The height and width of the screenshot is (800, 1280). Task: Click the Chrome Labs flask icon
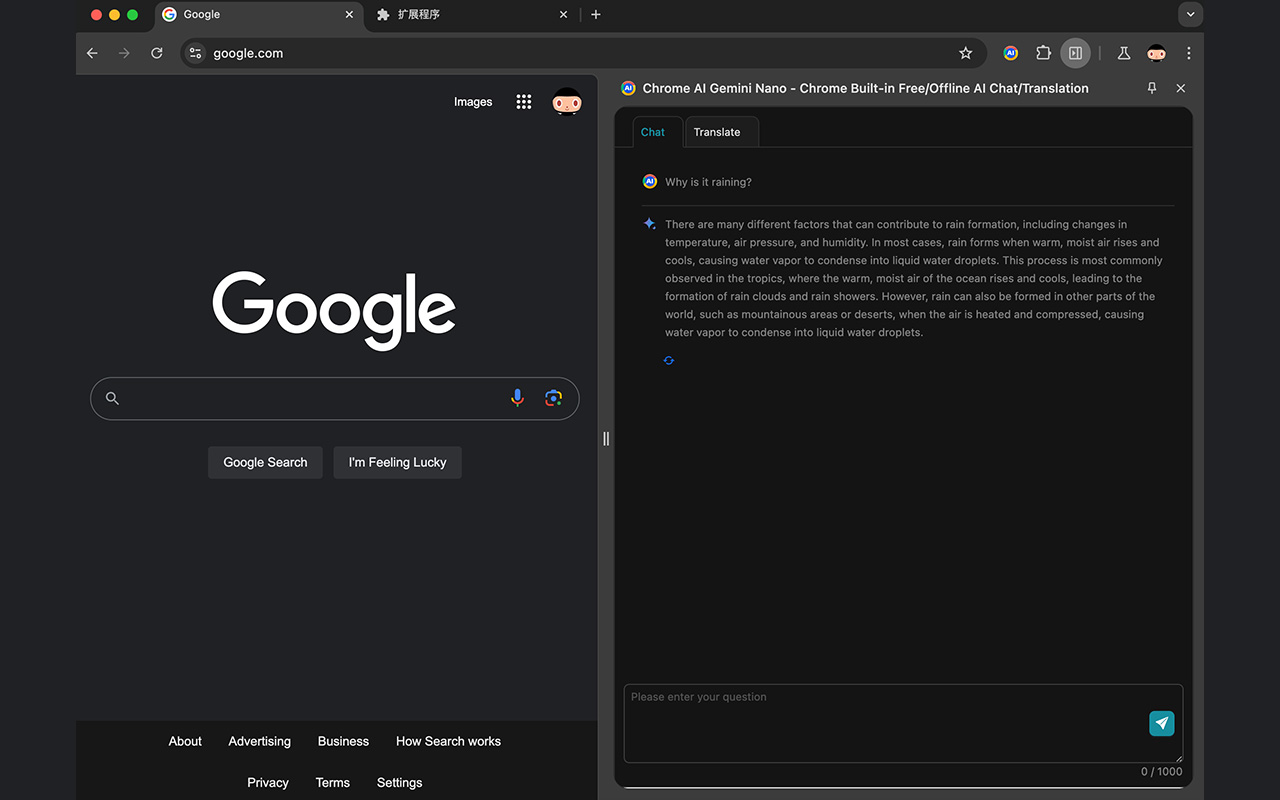pos(1123,53)
